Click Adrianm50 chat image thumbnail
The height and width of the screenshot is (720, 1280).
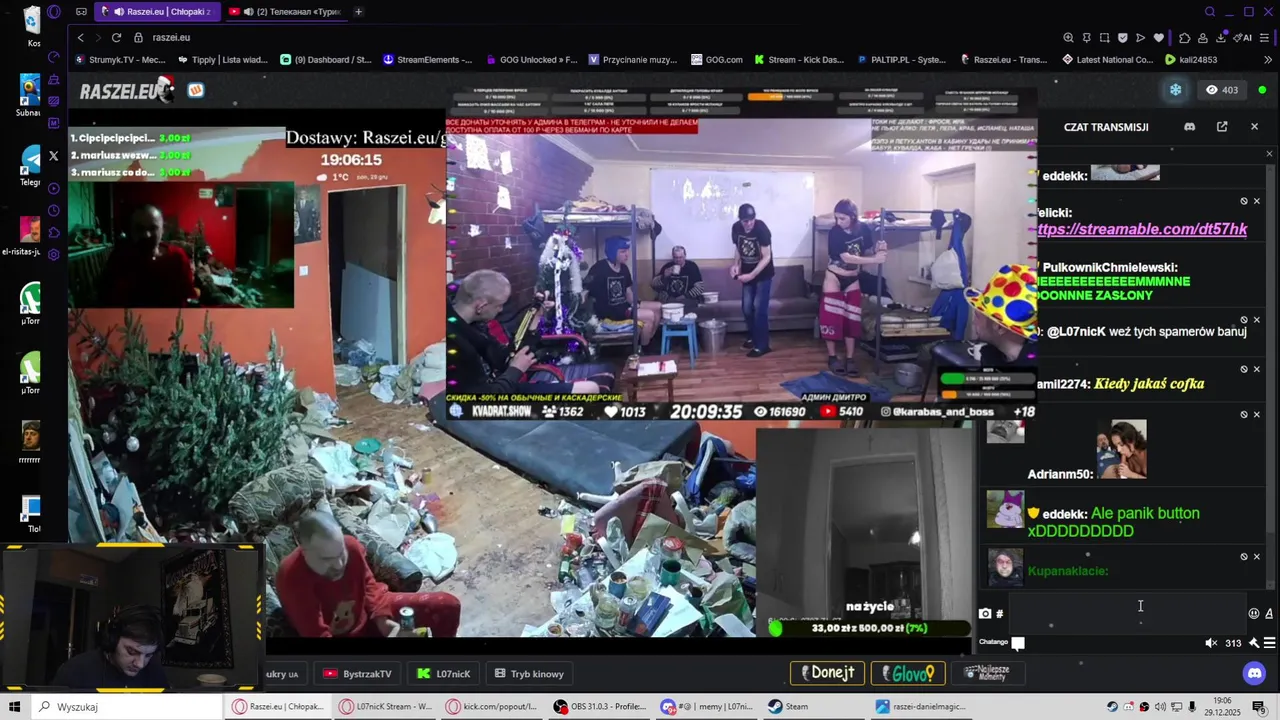pos(1122,450)
